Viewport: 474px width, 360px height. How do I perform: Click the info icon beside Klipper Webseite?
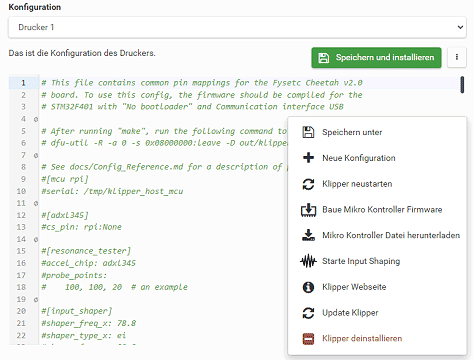pos(308,287)
